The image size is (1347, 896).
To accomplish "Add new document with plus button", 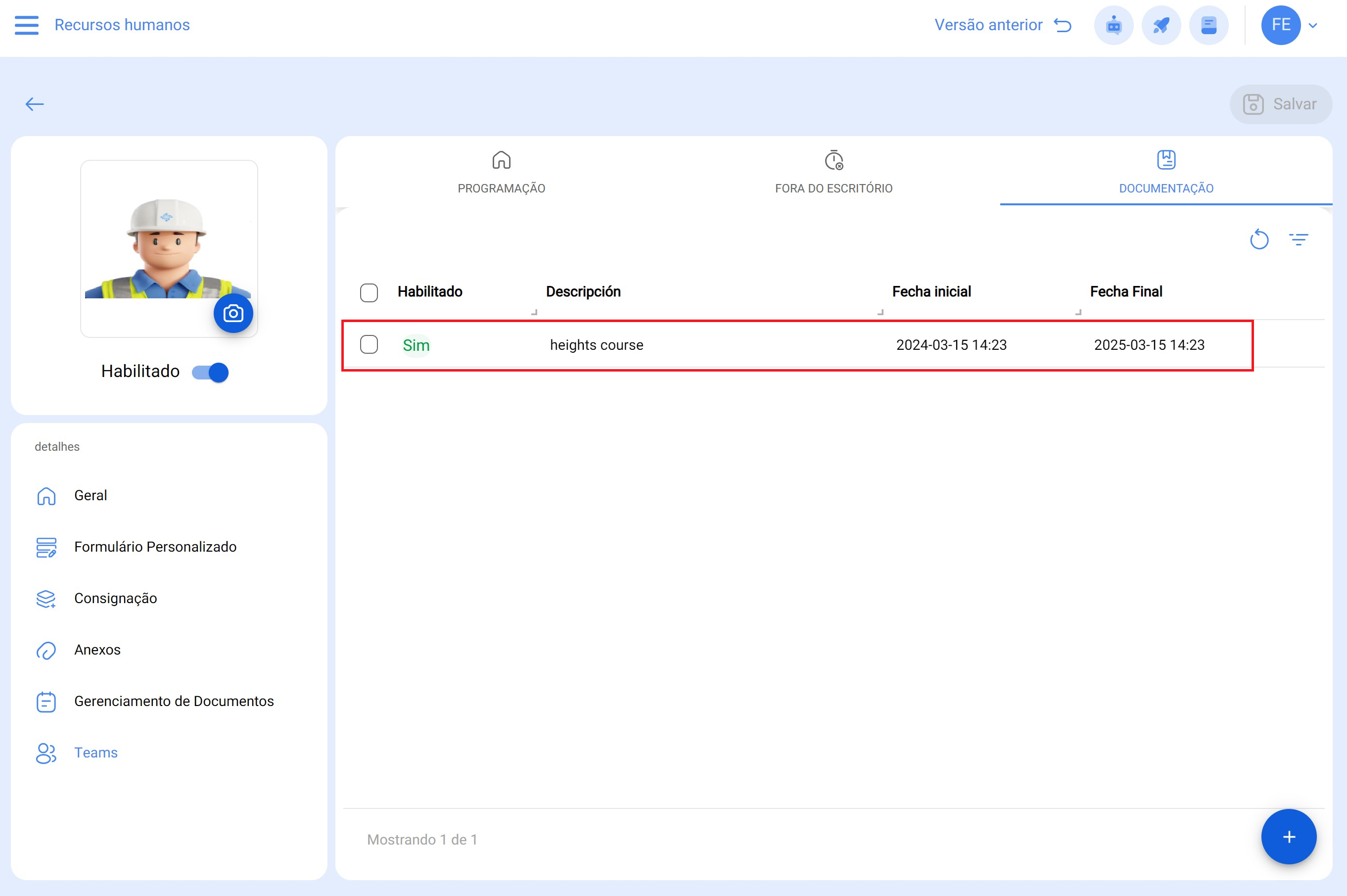I will pyautogui.click(x=1288, y=837).
